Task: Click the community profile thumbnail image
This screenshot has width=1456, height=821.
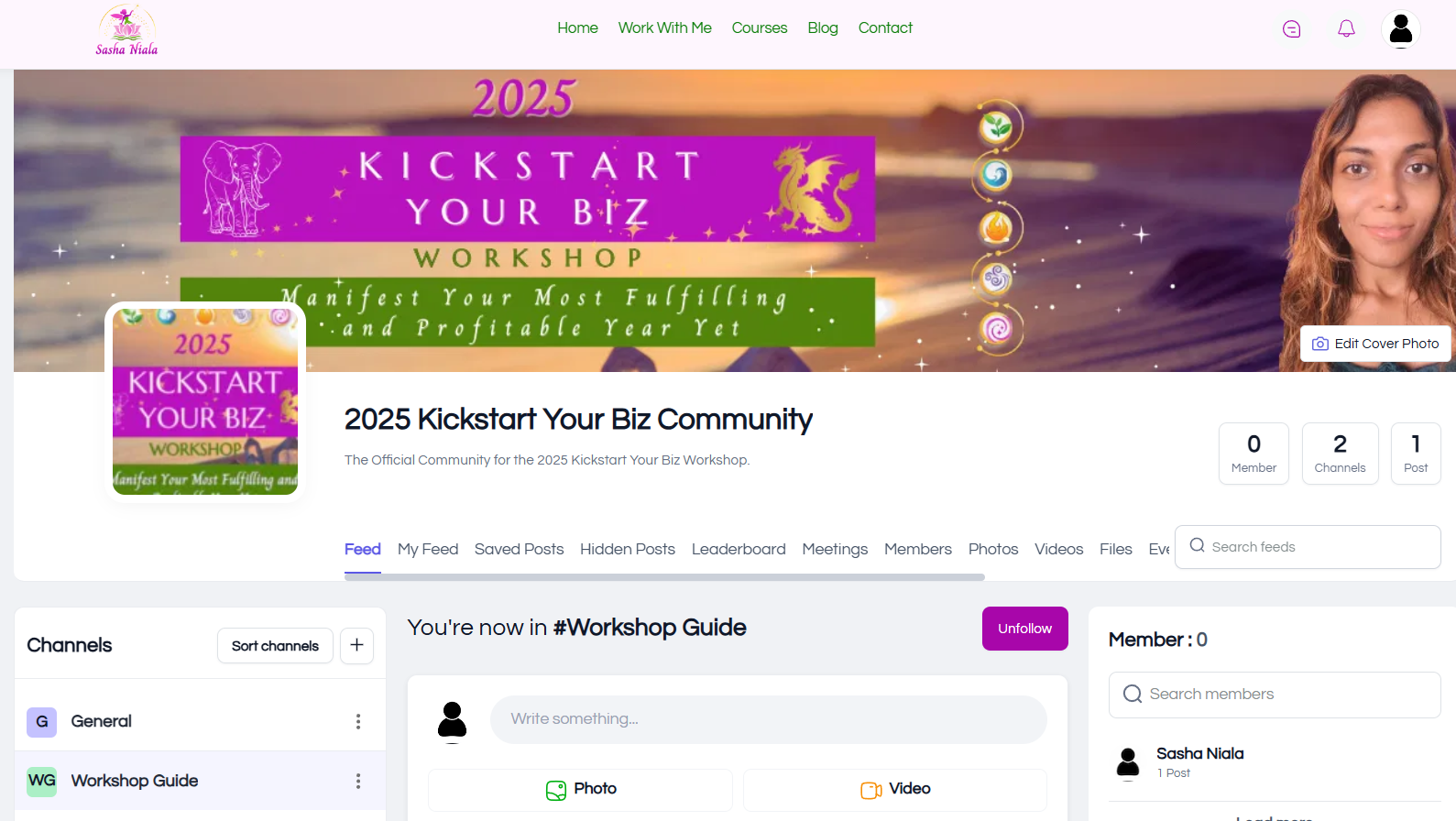Action: (205, 402)
